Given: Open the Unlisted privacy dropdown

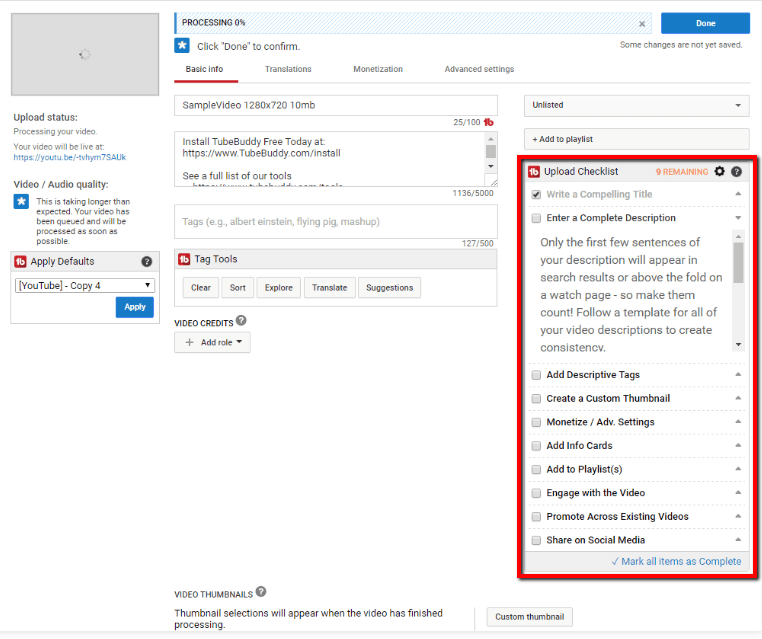Looking at the screenshot, I should click(637, 105).
